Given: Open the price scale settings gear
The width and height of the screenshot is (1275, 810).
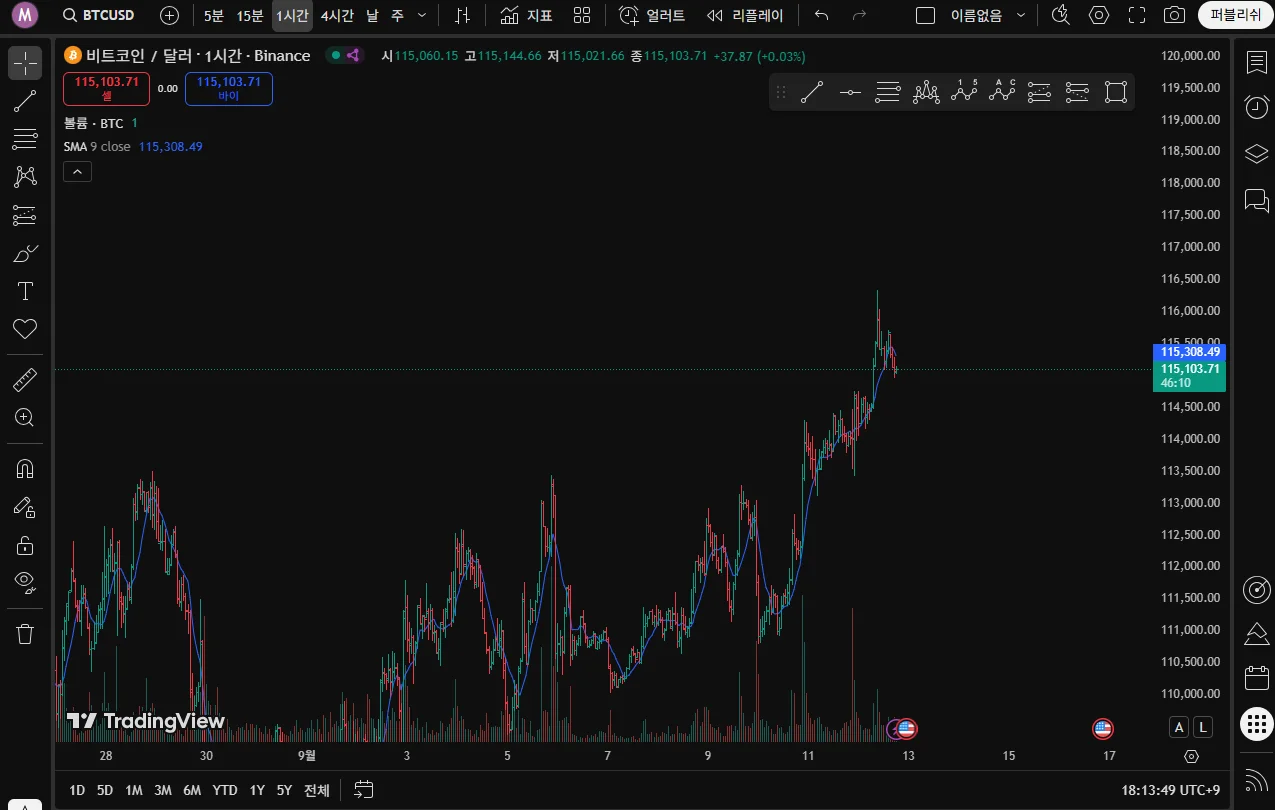Looking at the screenshot, I should pyautogui.click(x=1191, y=756).
